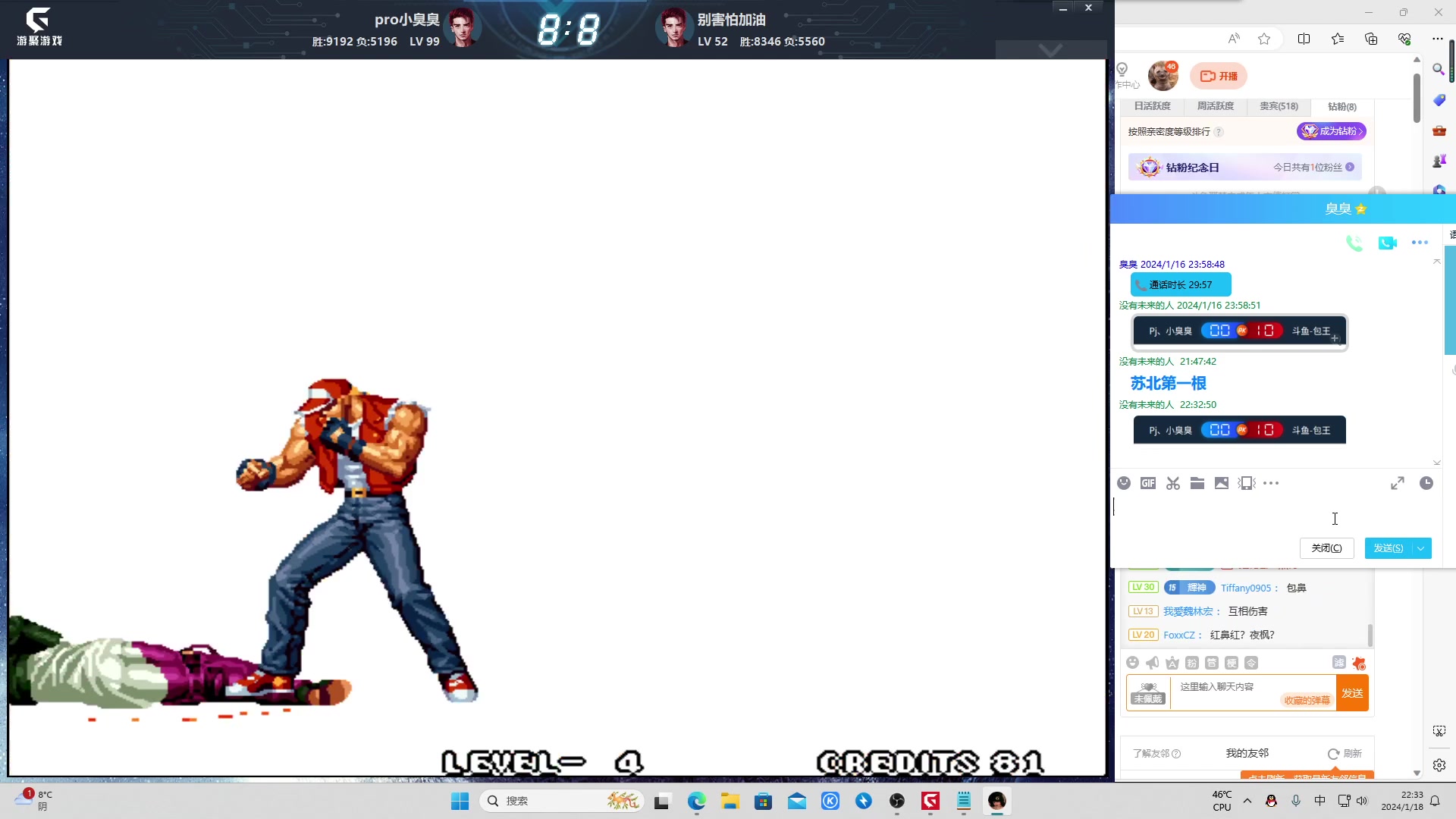
Task: Start a voice call in QQ chat
Action: click(1354, 243)
